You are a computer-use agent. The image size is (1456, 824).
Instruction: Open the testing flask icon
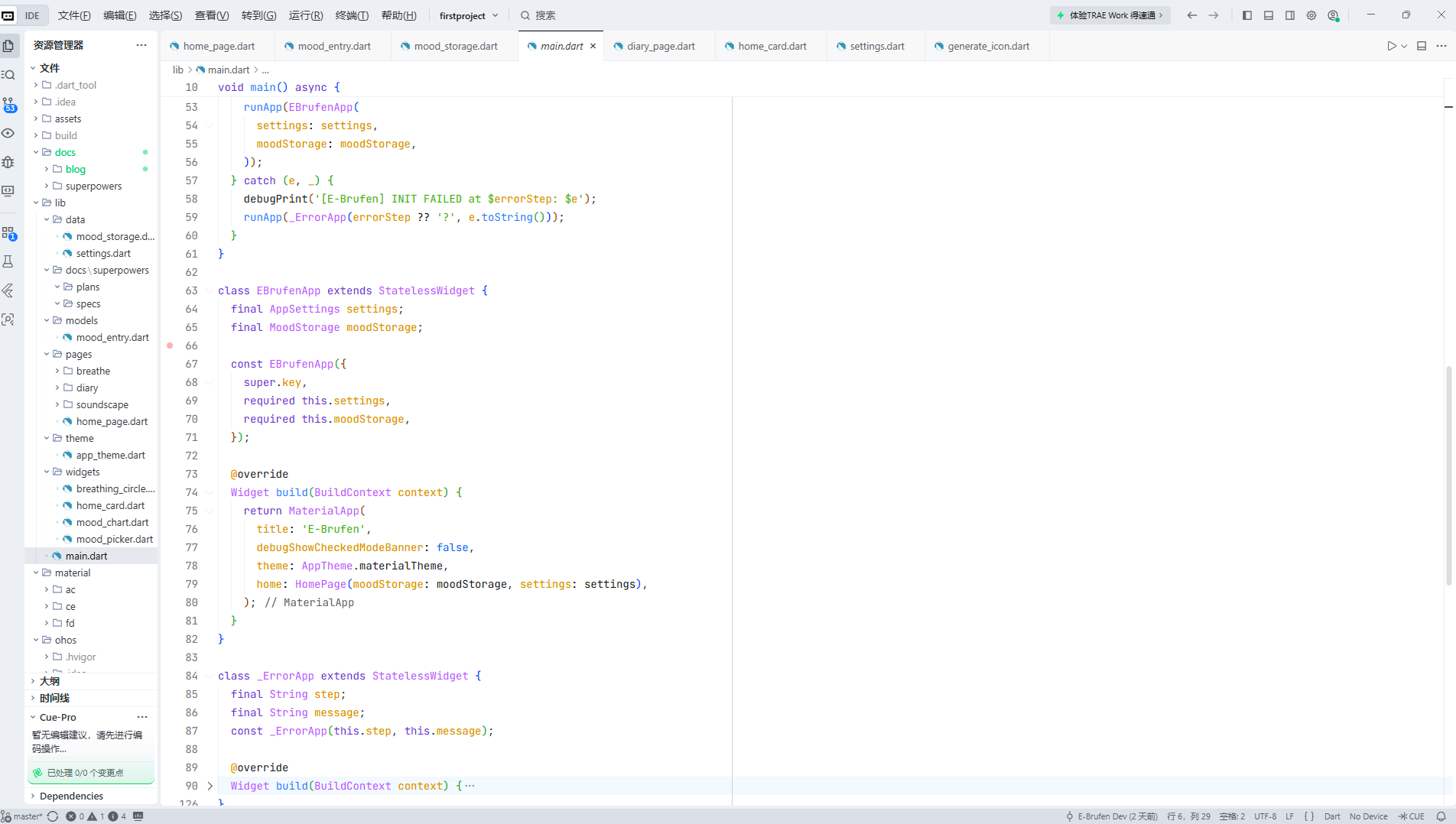tap(8, 262)
